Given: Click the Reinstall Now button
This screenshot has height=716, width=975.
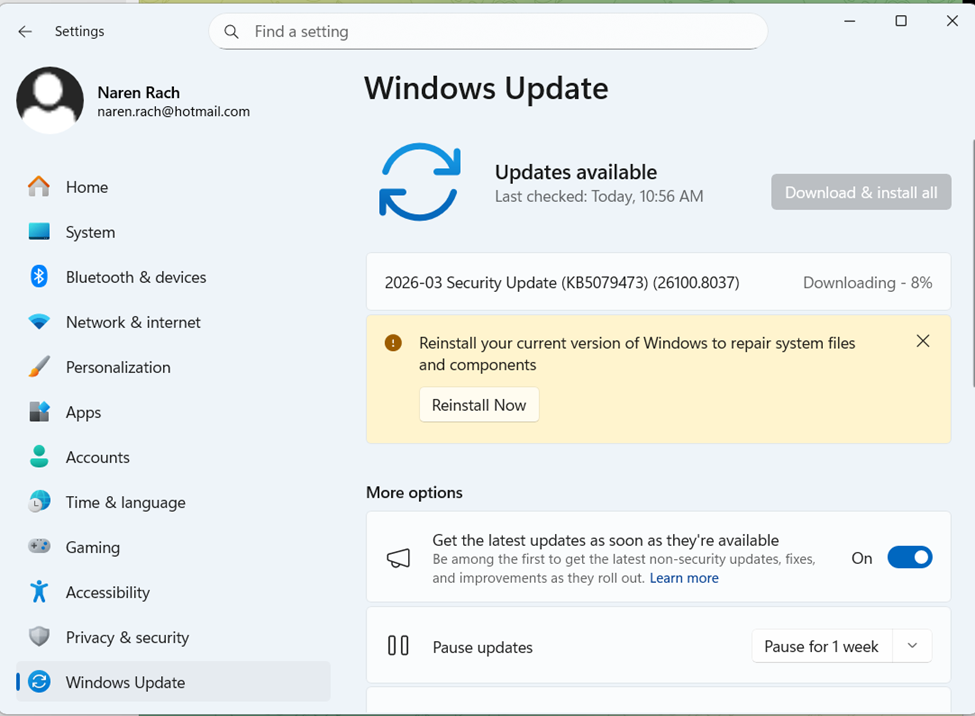Looking at the screenshot, I should point(479,405).
